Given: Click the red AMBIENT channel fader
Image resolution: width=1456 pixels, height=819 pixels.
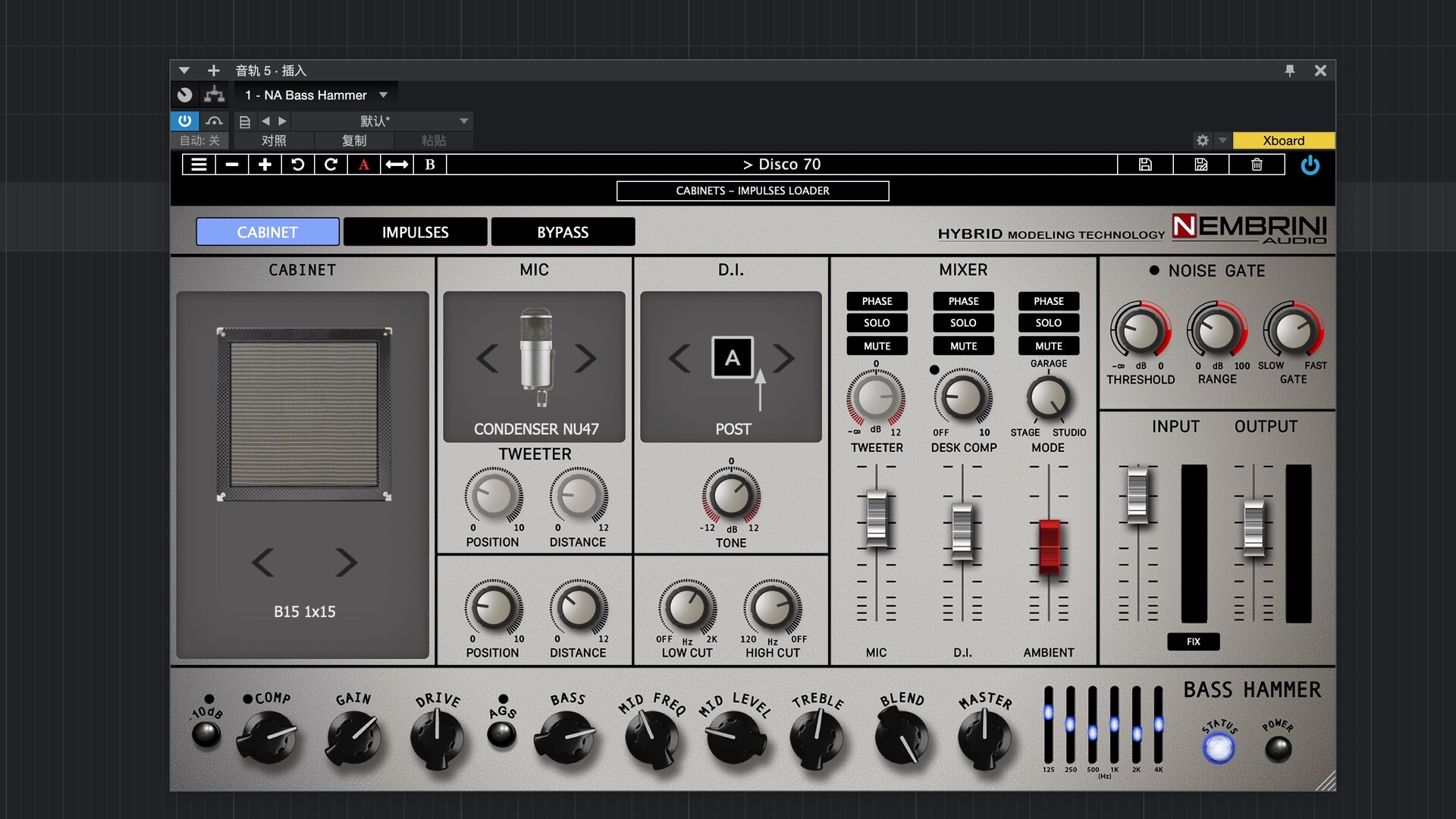Looking at the screenshot, I should 1049,547.
